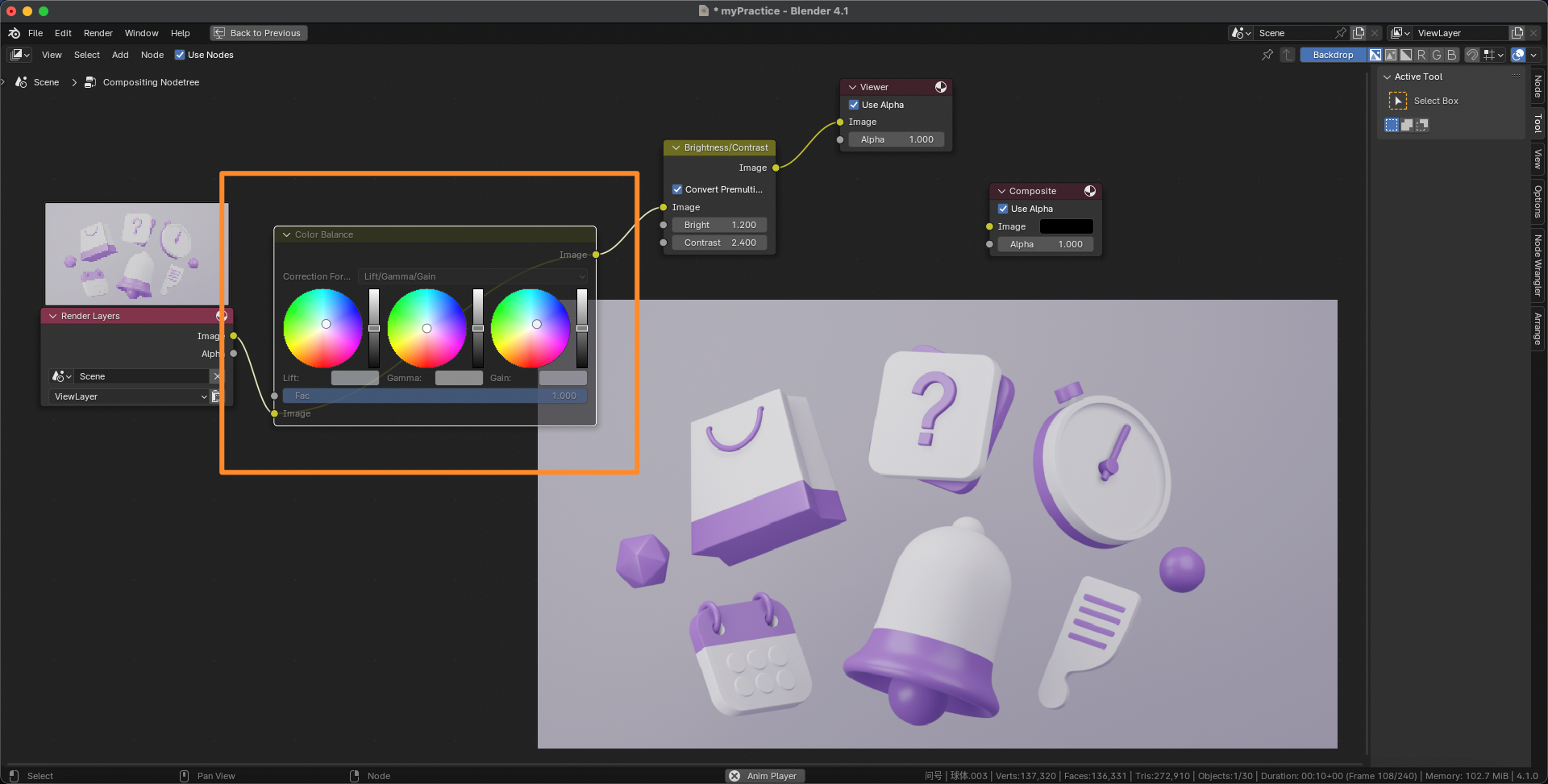
Task: Open the Render menu
Action: pos(98,33)
